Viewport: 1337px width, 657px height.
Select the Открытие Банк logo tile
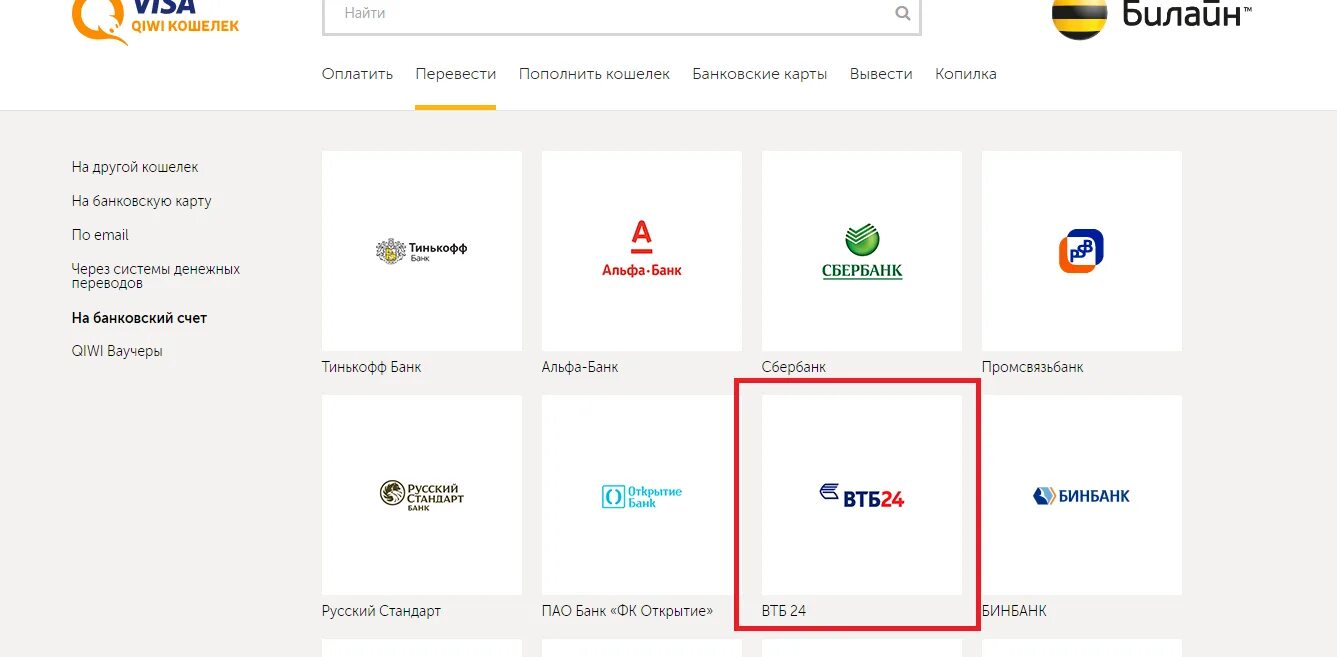pyautogui.click(x=642, y=495)
